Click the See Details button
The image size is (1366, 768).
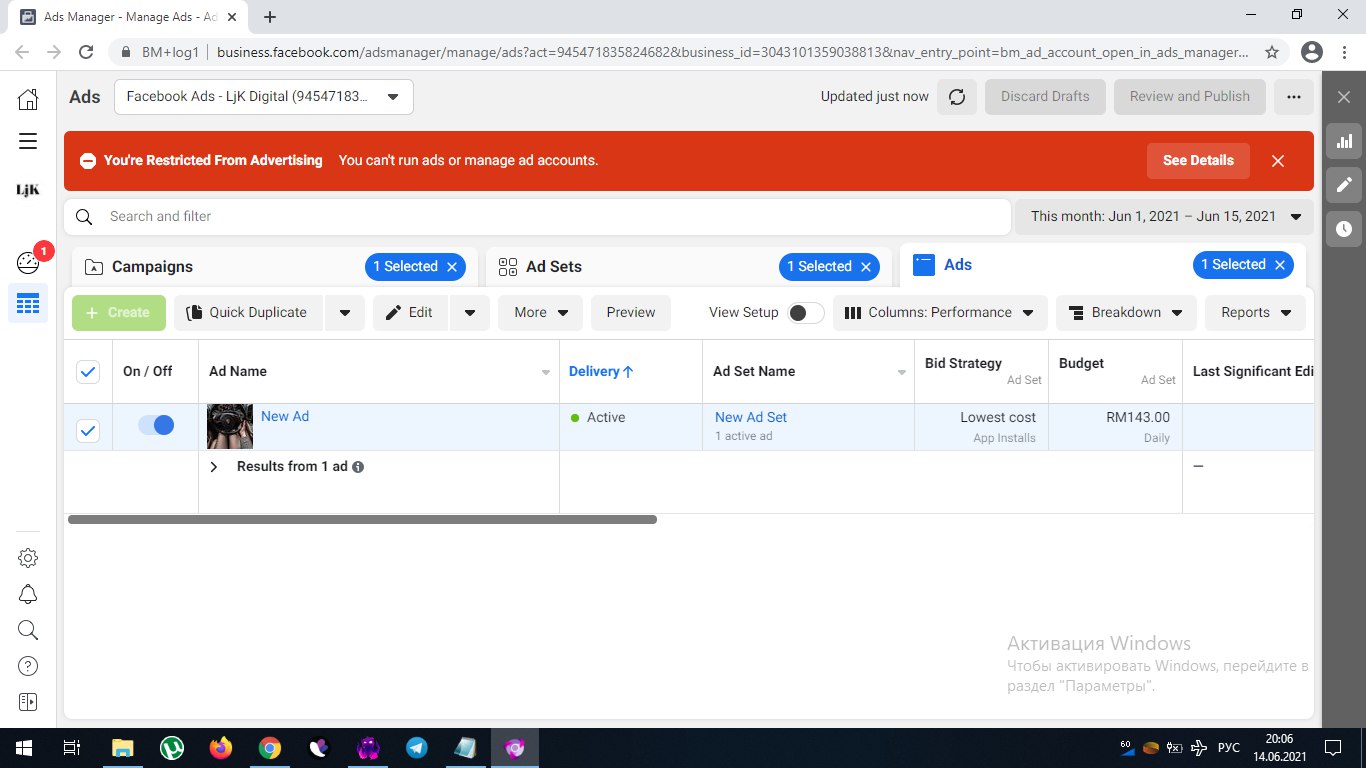[1198, 160]
